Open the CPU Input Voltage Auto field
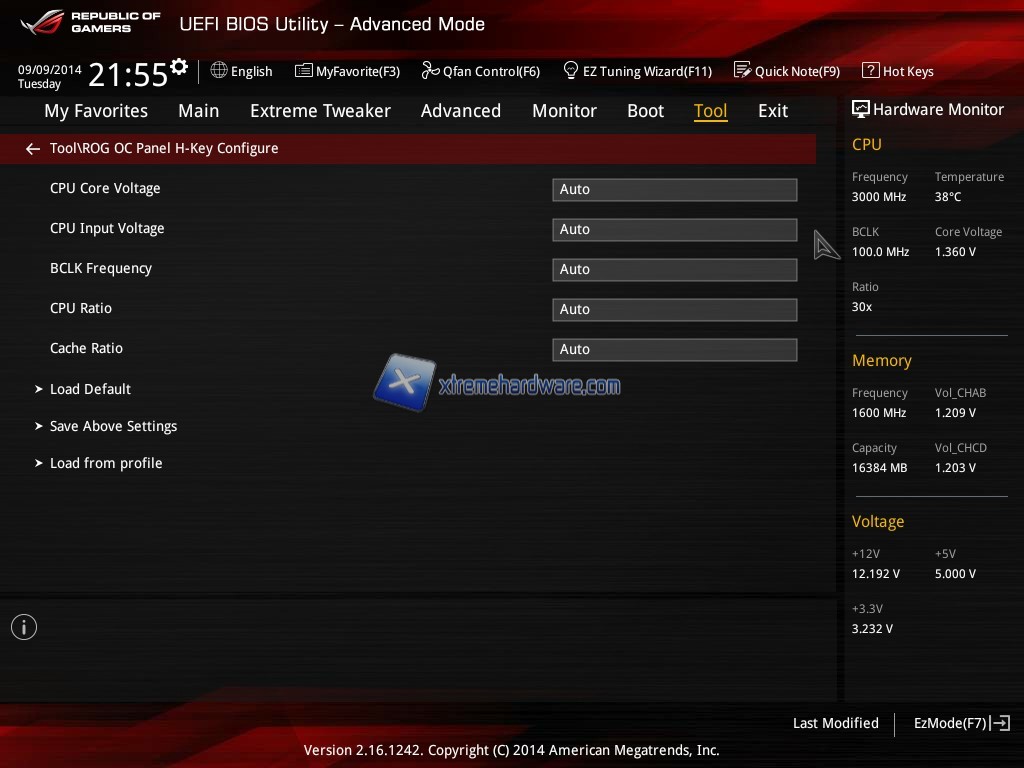Viewport: 1024px width, 768px height. [674, 229]
